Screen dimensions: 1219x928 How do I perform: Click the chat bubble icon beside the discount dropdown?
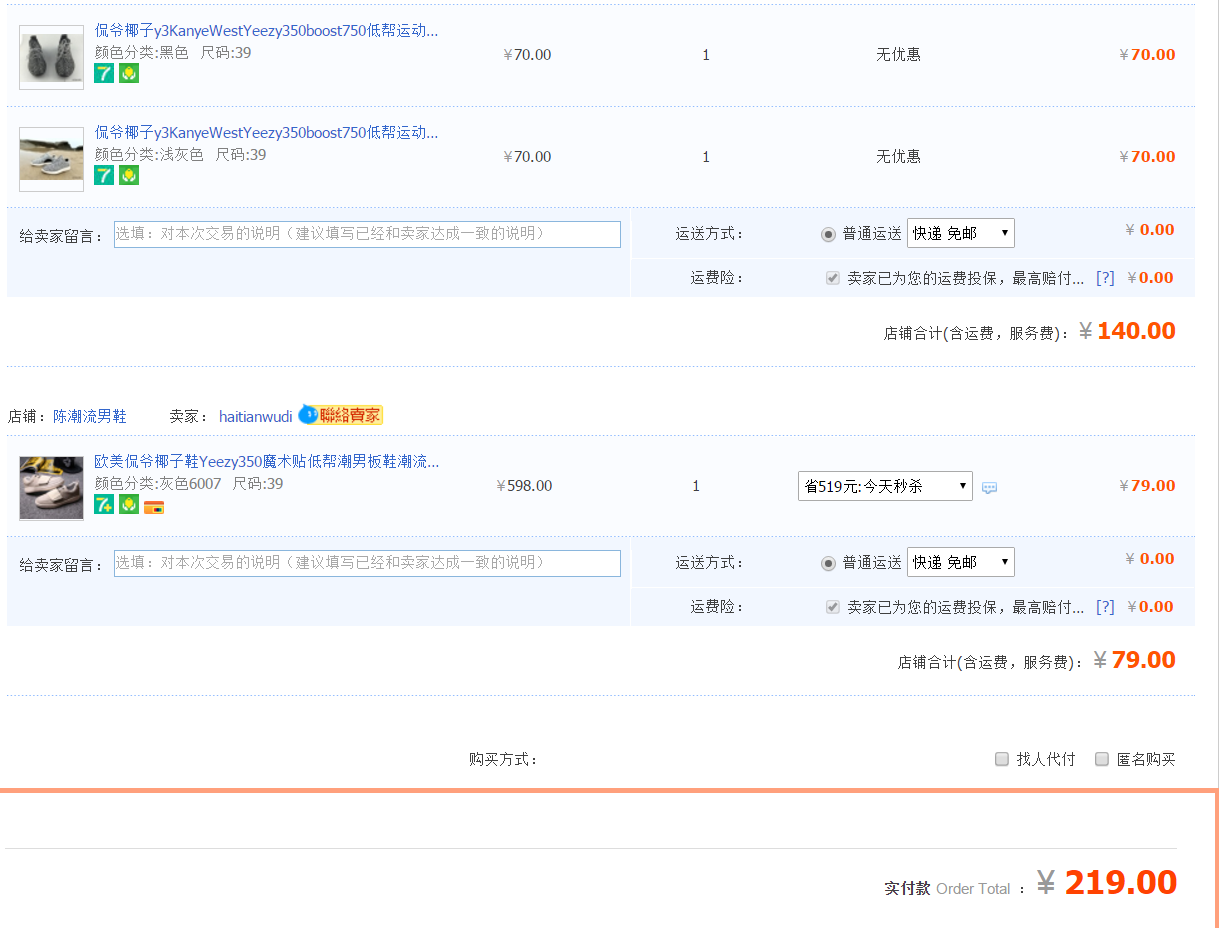click(989, 488)
